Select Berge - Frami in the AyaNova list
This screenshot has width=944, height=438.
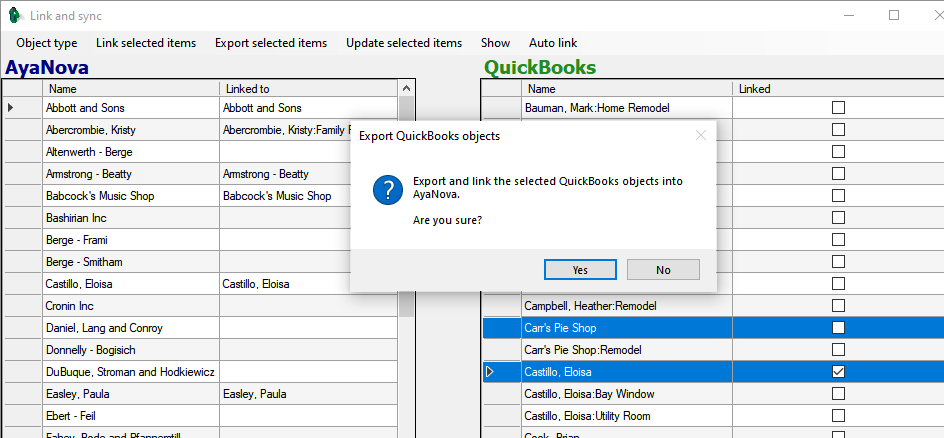point(131,240)
